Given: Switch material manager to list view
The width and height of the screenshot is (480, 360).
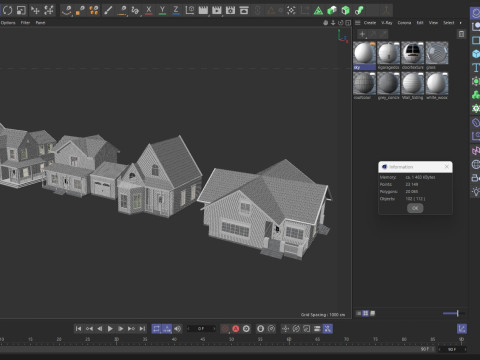Looking at the screenshot, I should [358, 313].
